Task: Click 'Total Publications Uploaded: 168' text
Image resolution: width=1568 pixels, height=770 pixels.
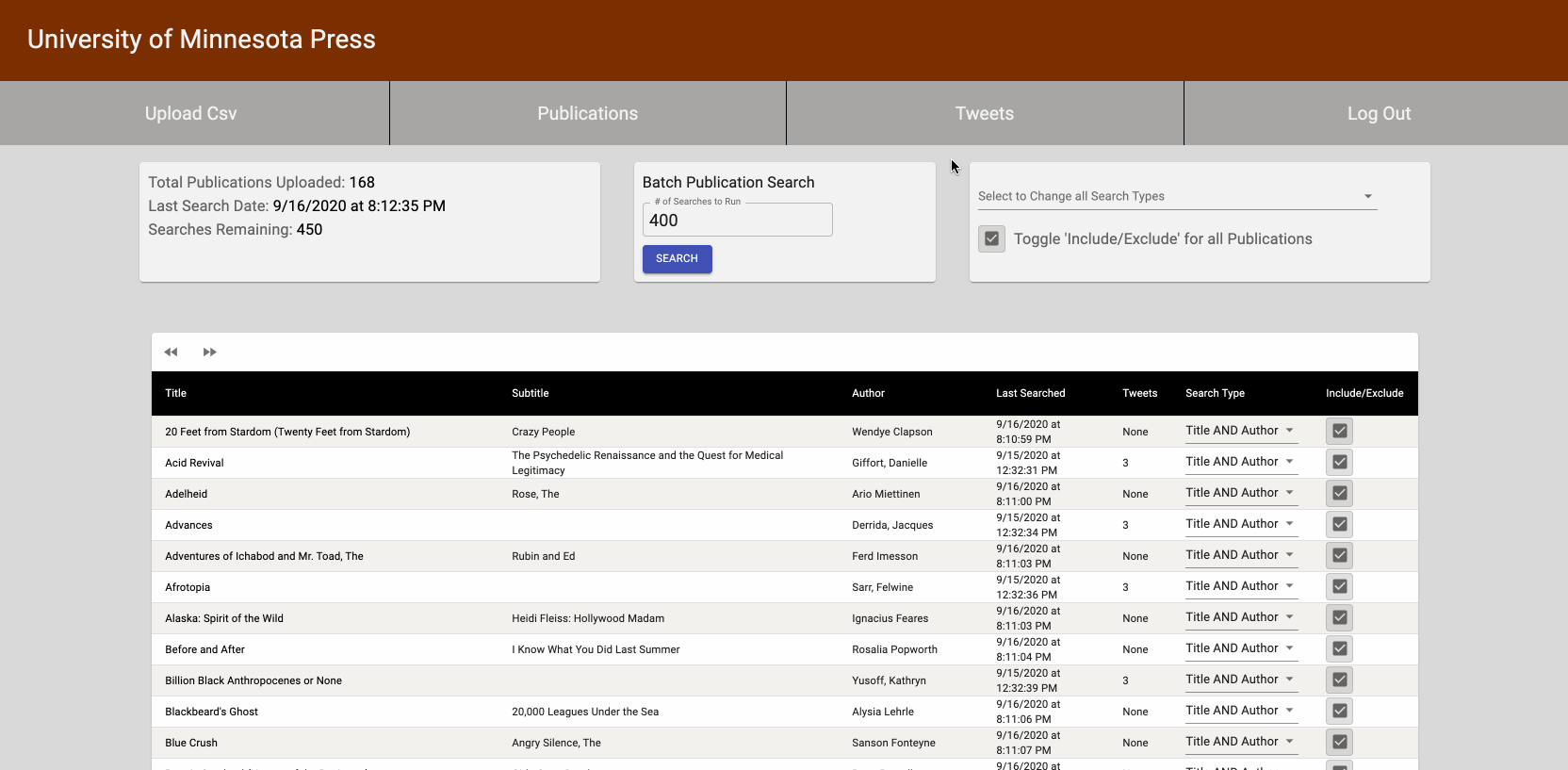Action: 261,182
